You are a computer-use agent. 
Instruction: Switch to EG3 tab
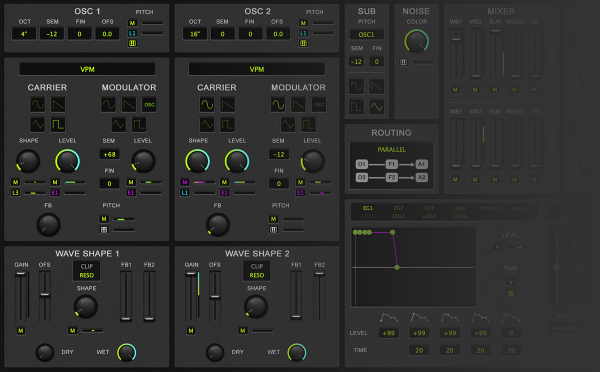(429, 208)
